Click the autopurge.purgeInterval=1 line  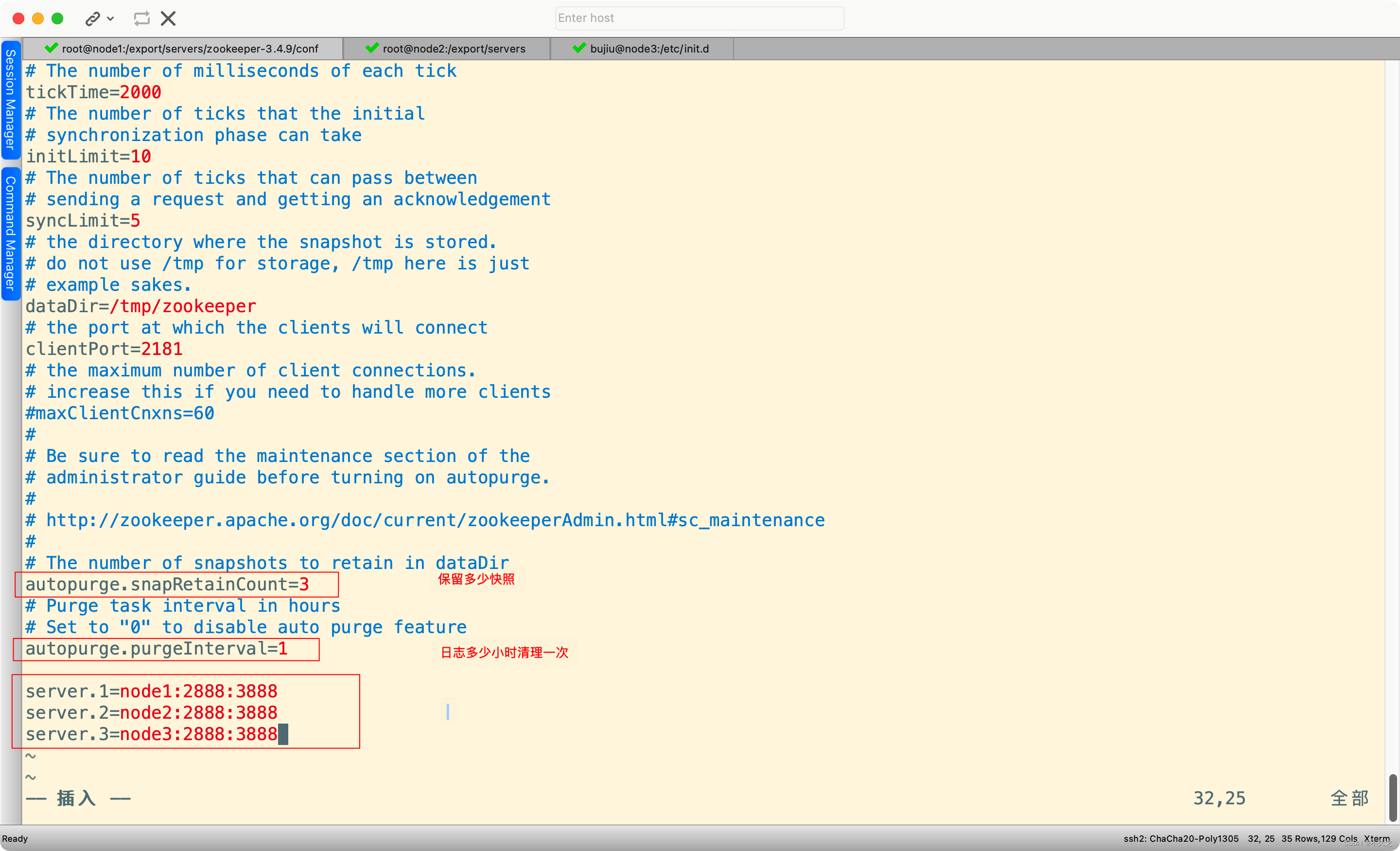(156, 649)
